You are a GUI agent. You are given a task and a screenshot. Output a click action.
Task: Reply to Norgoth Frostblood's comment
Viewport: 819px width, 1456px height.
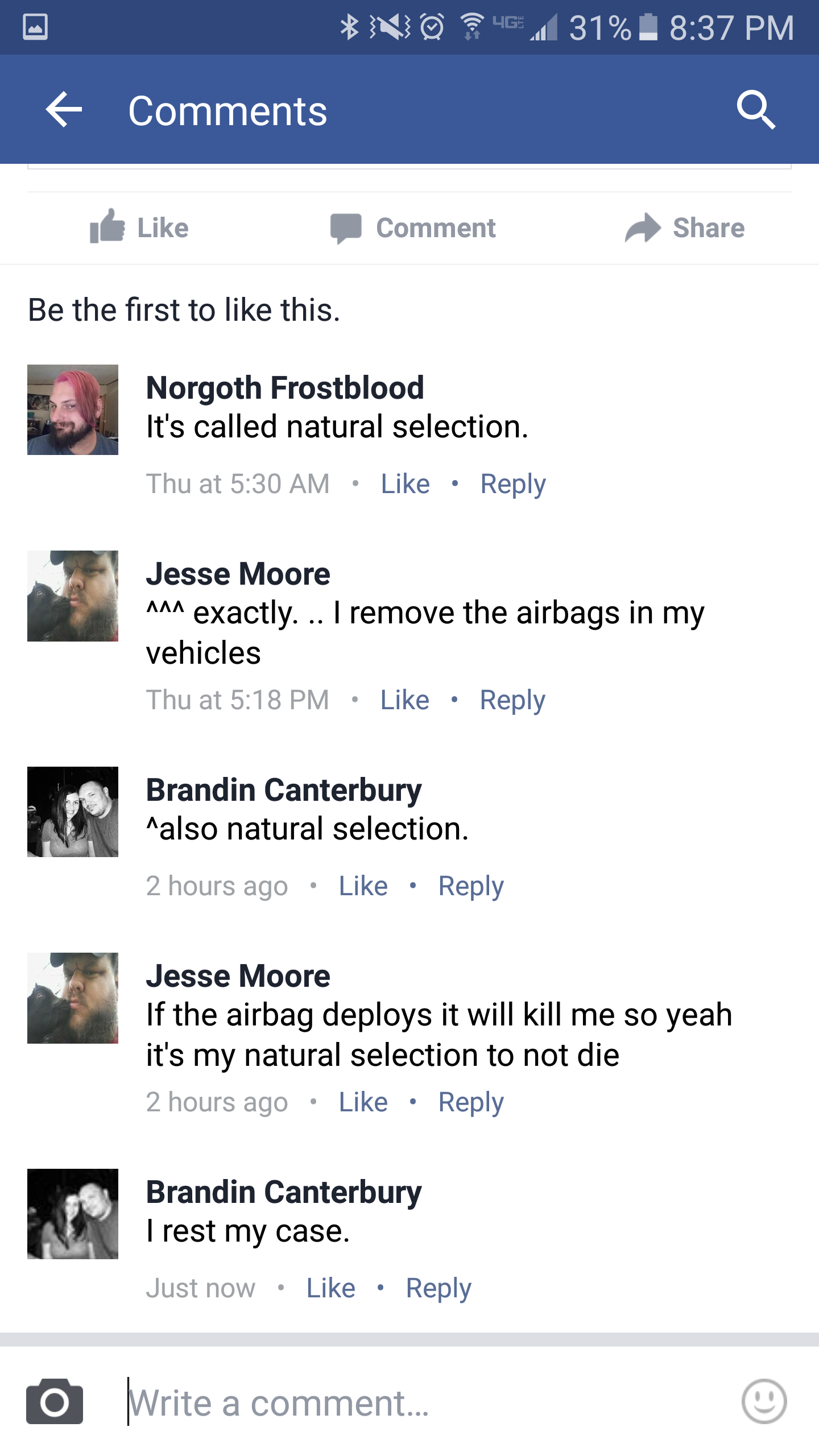[x=513, y=484]
